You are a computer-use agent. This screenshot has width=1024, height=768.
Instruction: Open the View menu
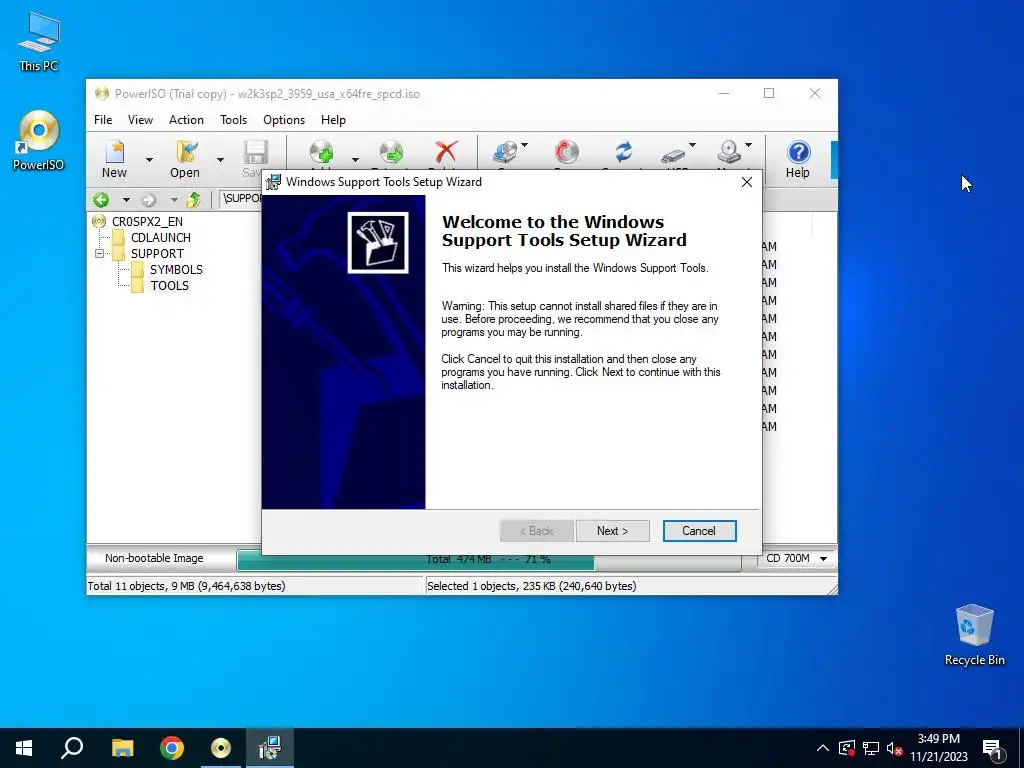140,120
